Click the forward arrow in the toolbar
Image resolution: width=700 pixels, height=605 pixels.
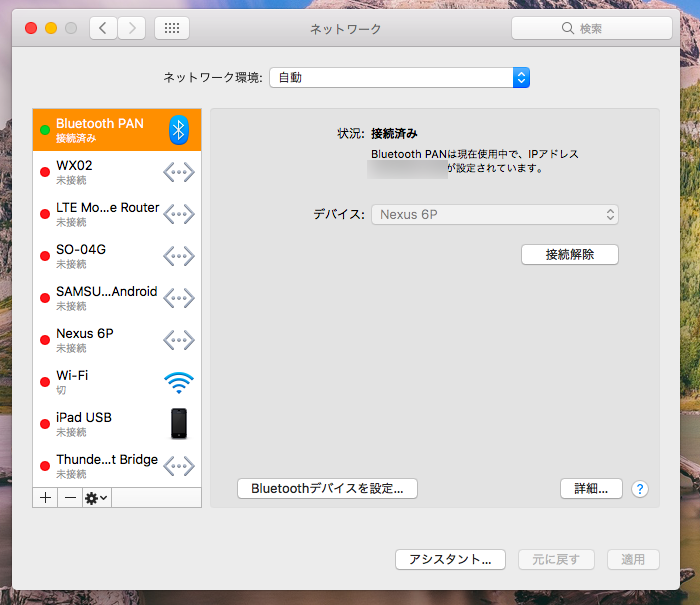click(132, 28)
